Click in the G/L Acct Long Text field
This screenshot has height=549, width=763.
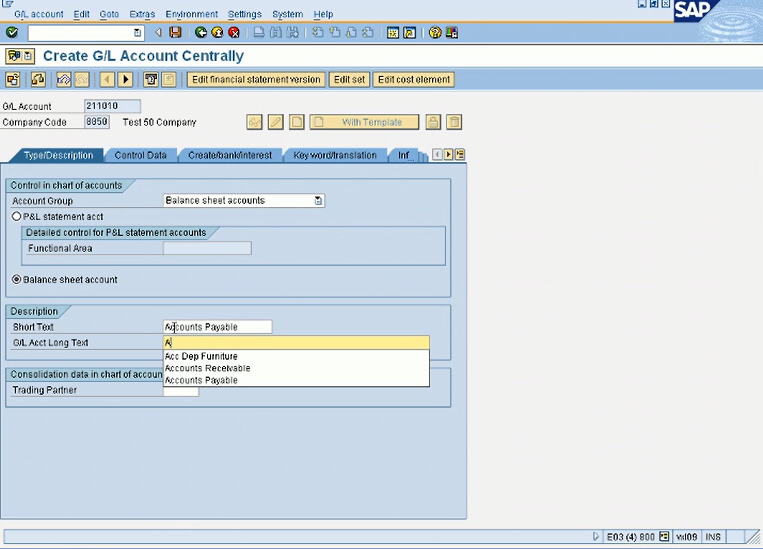(296, 343)
